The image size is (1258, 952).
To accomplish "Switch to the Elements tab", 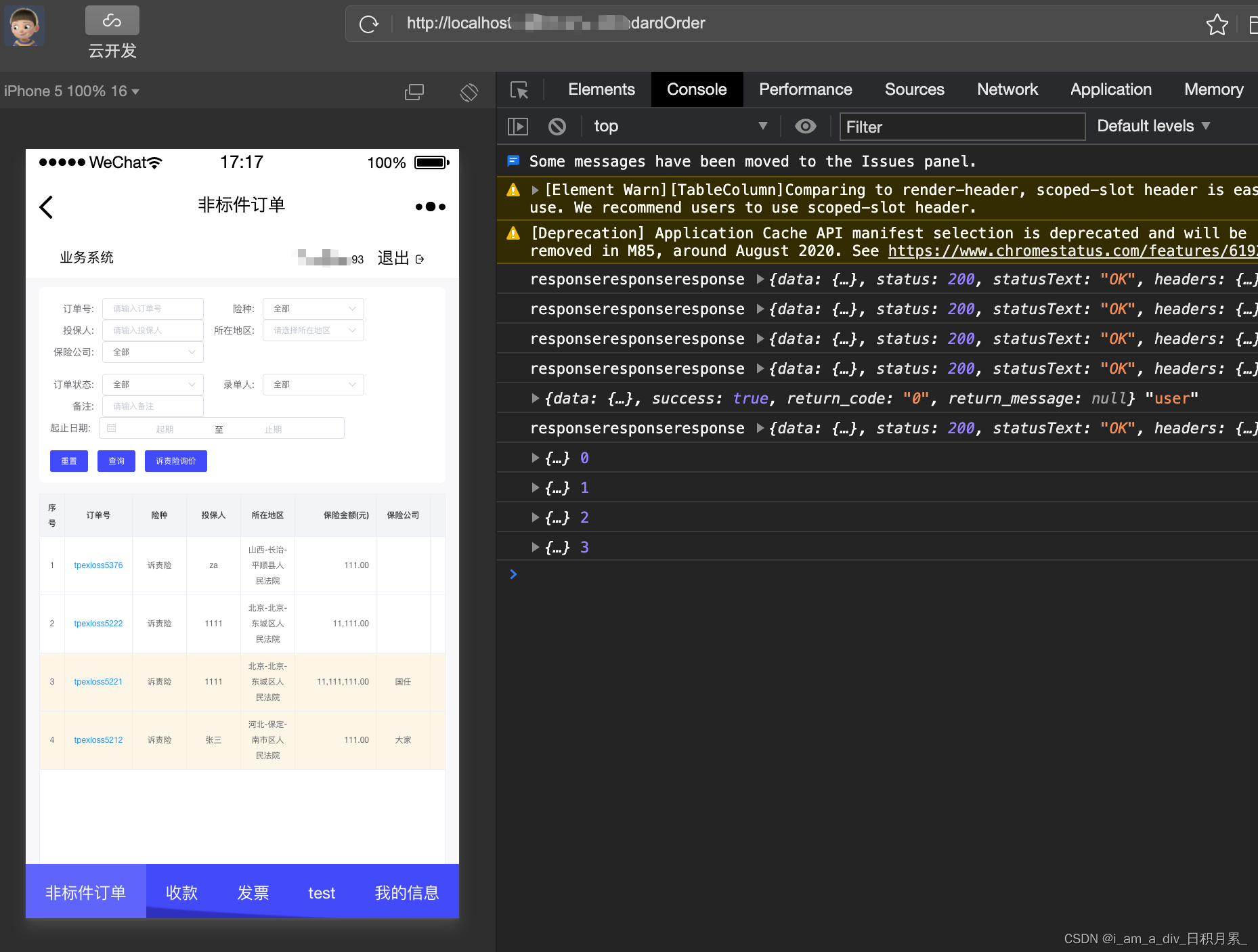I will tap(601, 89).
